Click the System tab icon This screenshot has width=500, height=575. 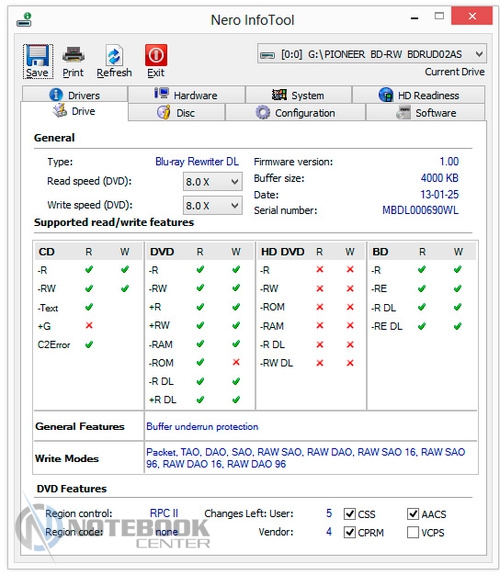(x=279, y=95)
